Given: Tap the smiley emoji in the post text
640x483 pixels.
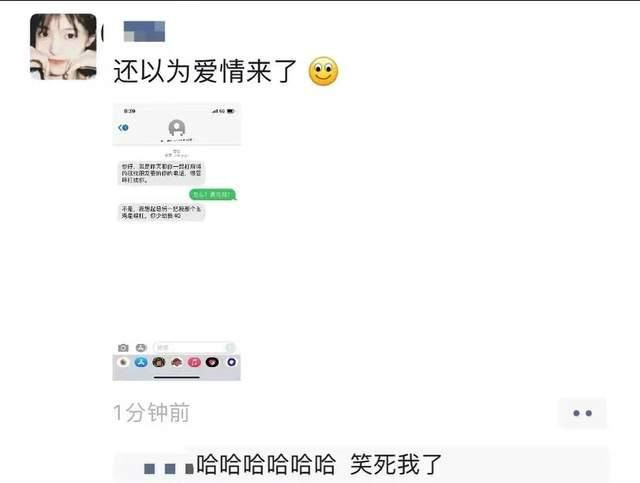Looking at the screenshot, I should (323, 71).
